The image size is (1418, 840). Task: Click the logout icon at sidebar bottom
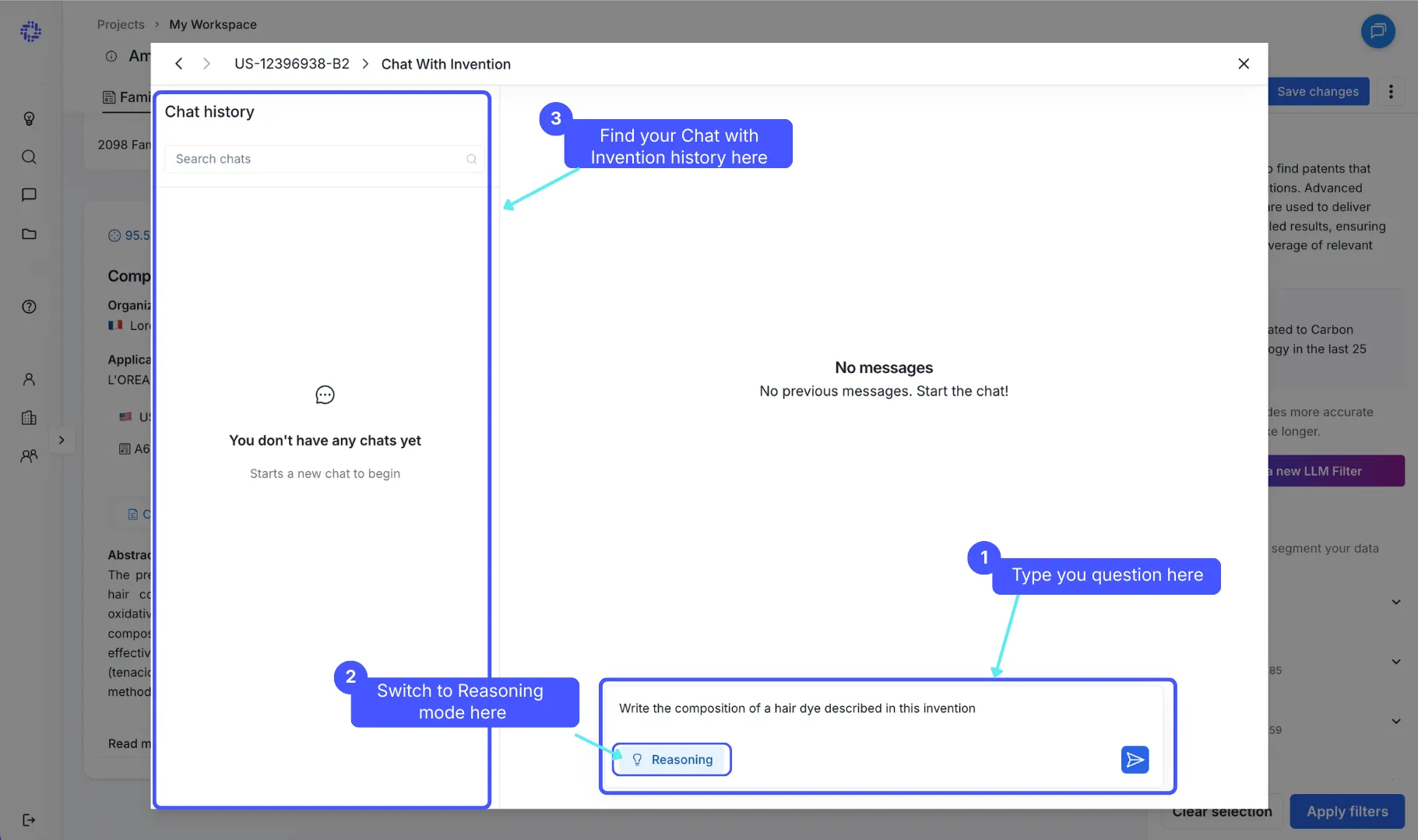[29, 820]
